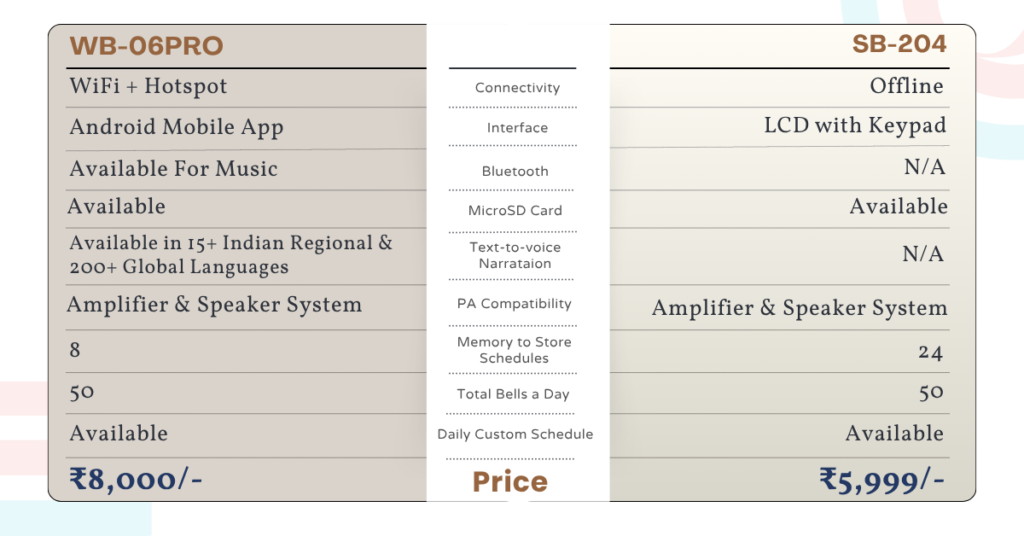The height and width of the screenshot is (536, 1024).
Task: Click the Text-to-voice Narration label
Action: point(515,255)
